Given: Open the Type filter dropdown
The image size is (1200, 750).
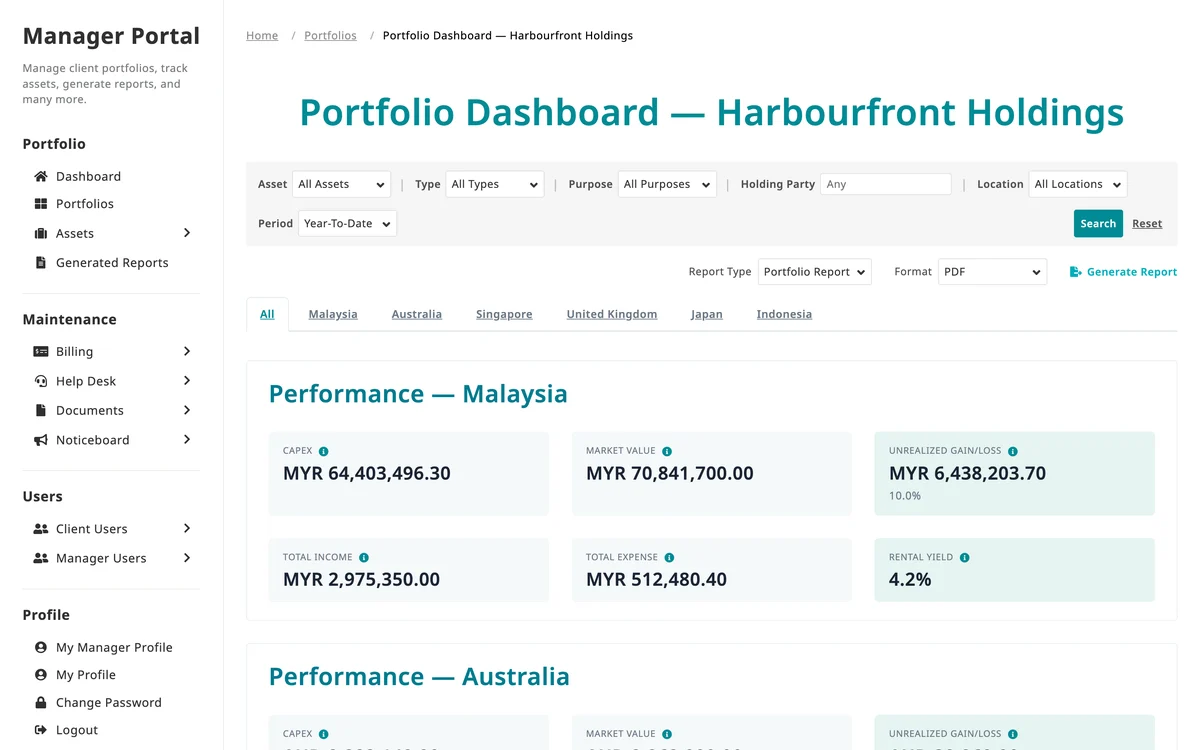Looking at the screenshot, I should (x=494, y=184).
